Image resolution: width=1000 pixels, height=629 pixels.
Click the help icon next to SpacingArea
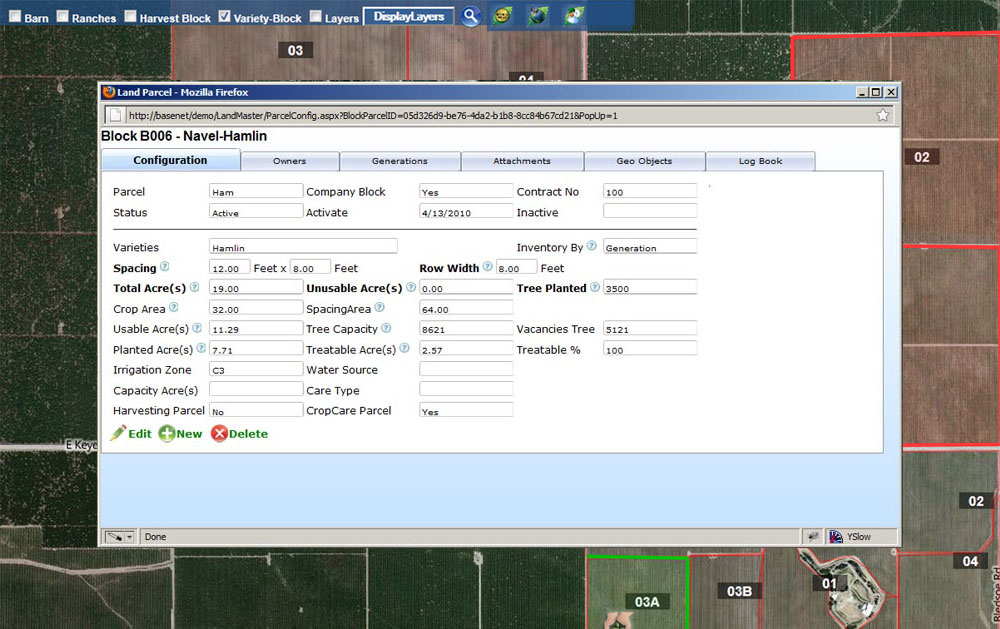point(379,307)
